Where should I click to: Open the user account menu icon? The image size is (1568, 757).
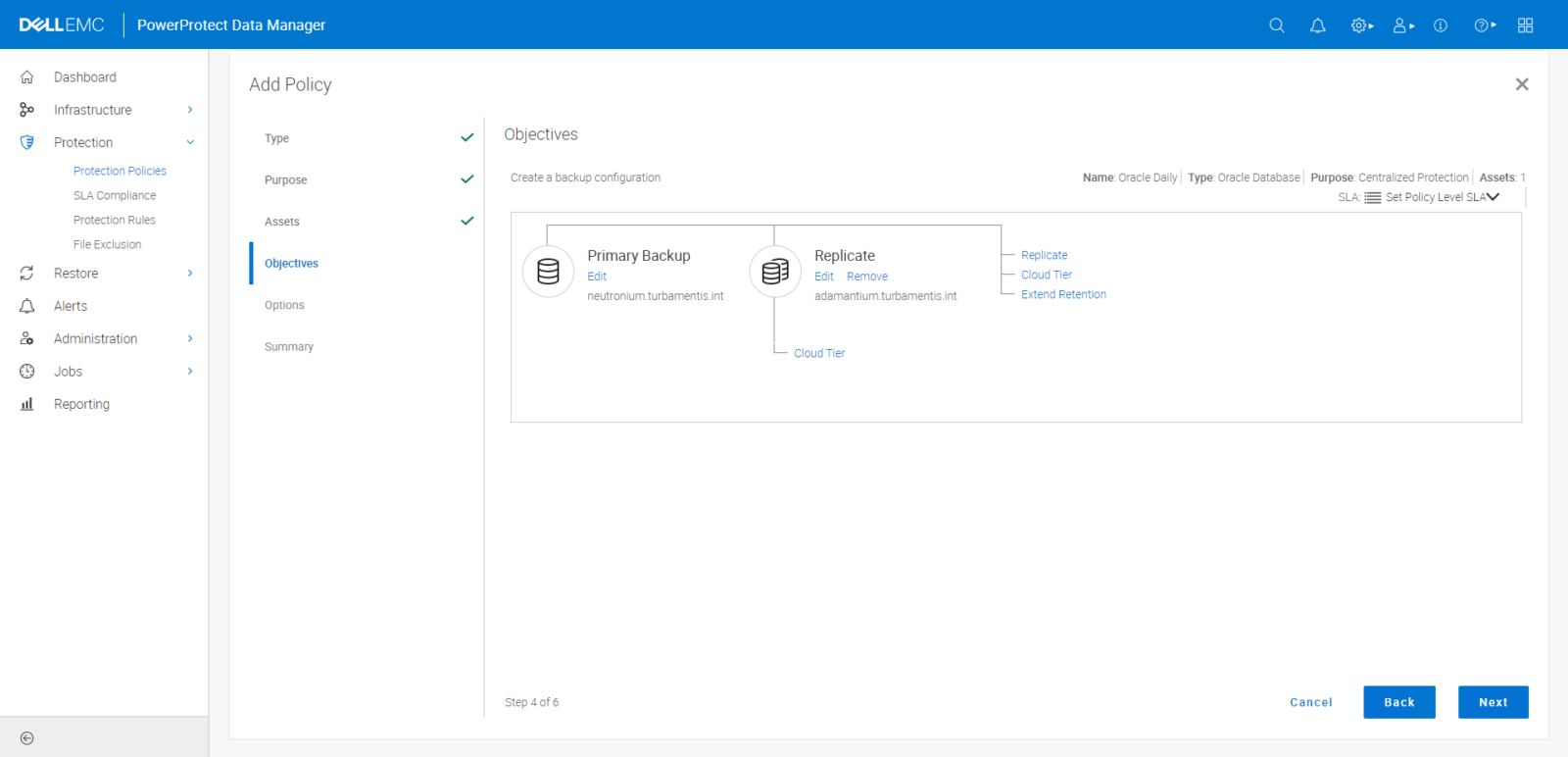[1403, 25]
